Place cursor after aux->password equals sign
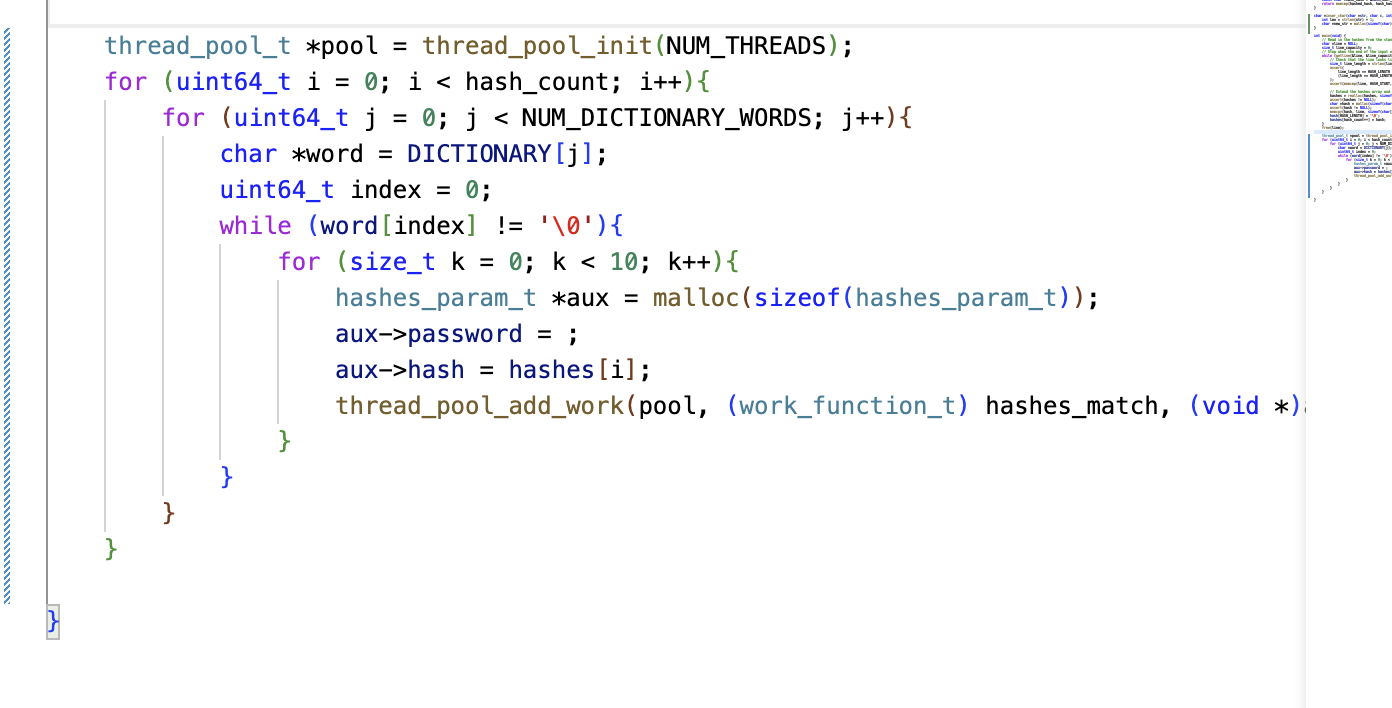The width and height of the screenshot is (1392, 708). tap(560, 334)
